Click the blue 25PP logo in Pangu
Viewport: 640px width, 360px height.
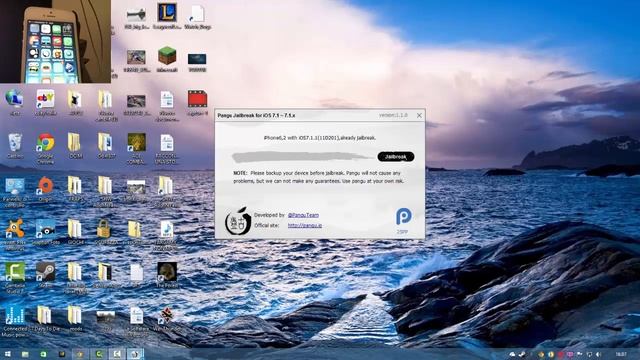(403, 220)
